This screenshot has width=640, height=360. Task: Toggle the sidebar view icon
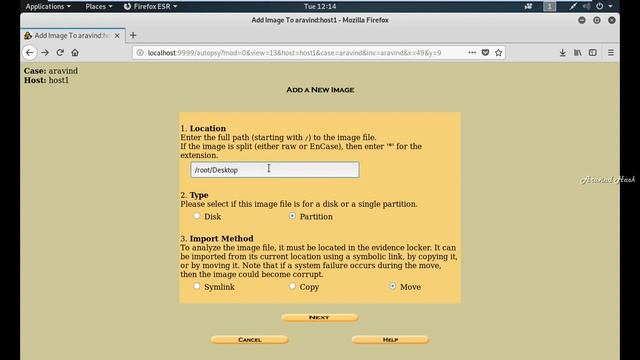tap(593, 53)
